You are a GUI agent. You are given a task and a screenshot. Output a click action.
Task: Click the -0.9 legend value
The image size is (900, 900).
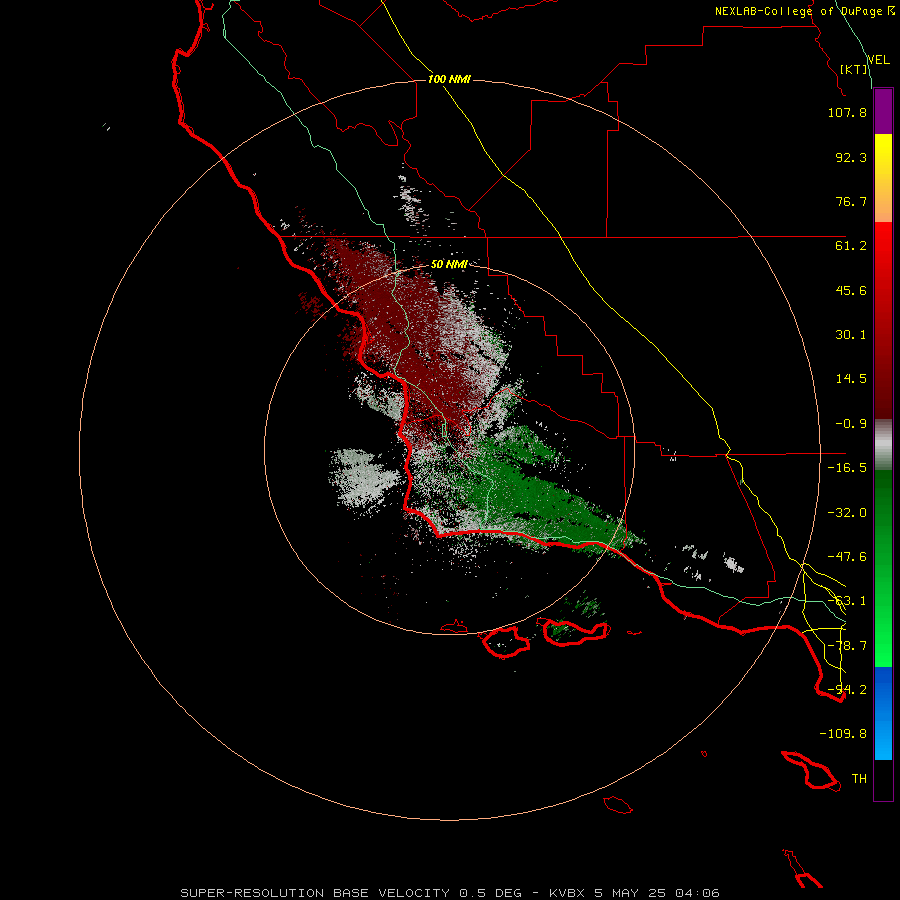(x=851, y=424)
